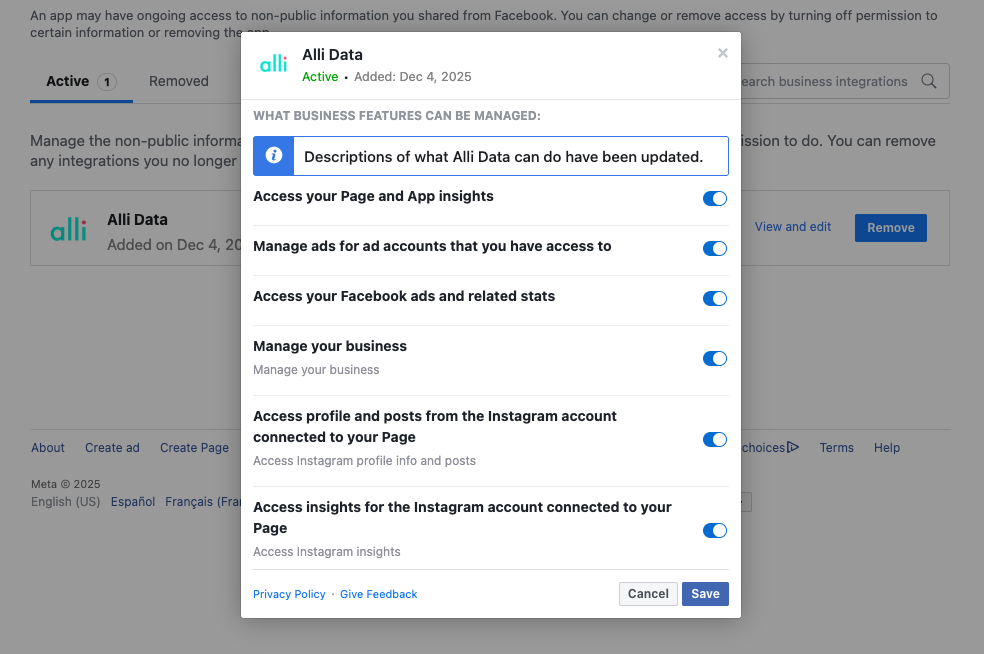
Task: Click the search magnifier icon
Action: [x=929, y=82]
